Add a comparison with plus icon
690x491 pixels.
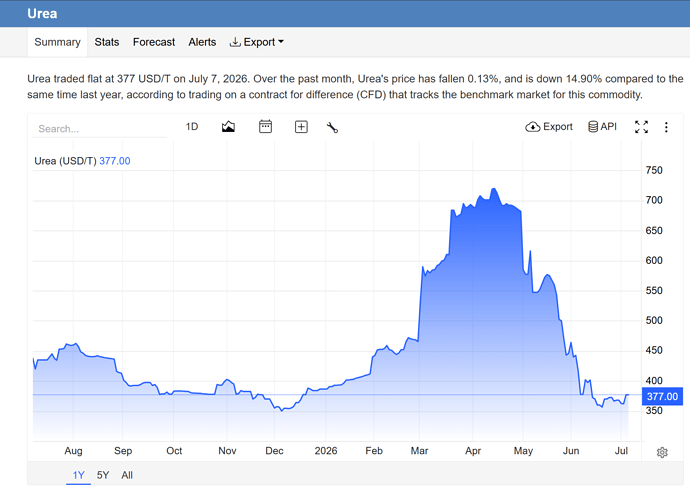301,127
